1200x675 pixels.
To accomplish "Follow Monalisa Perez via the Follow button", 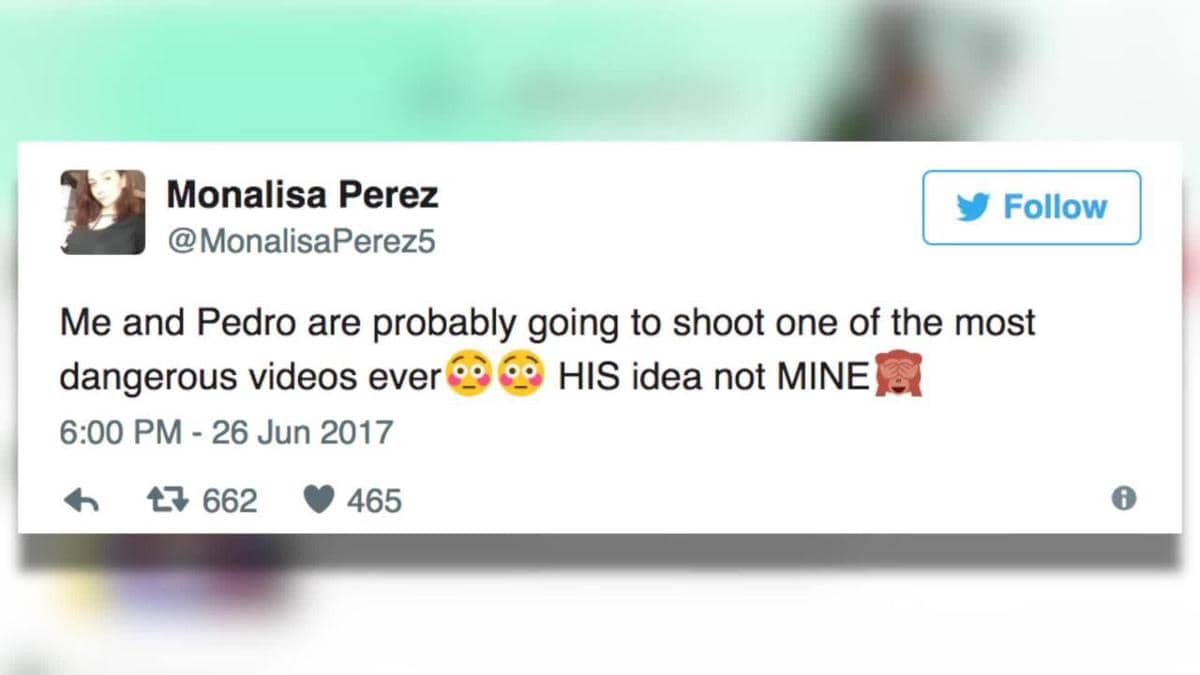I will coord(1031,207).
